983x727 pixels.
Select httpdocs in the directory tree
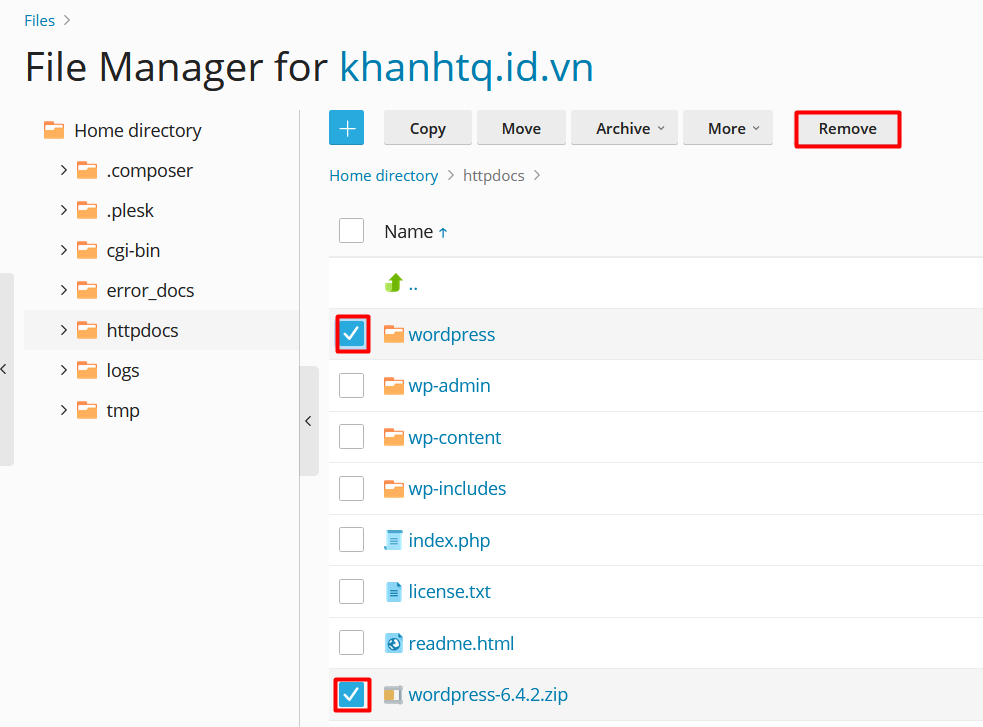142,330
